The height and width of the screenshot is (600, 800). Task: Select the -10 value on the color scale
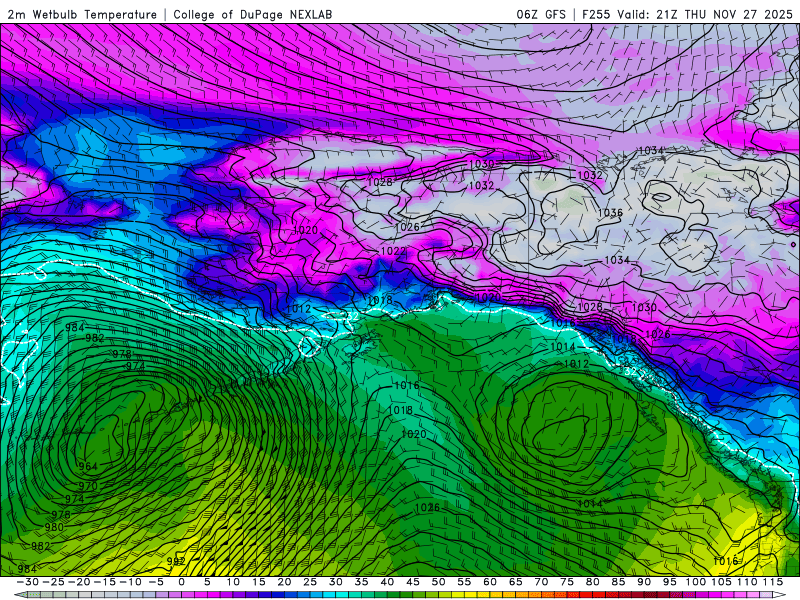tap(131, 582)
